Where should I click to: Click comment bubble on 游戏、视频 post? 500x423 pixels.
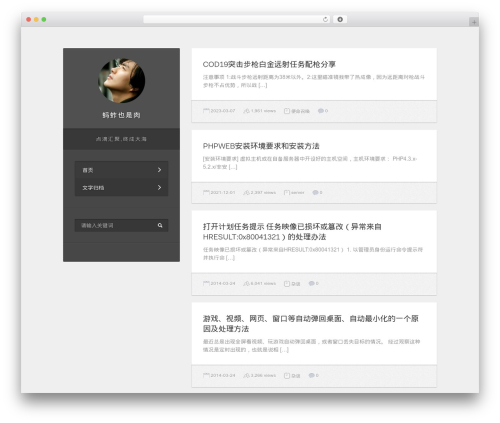312,375
